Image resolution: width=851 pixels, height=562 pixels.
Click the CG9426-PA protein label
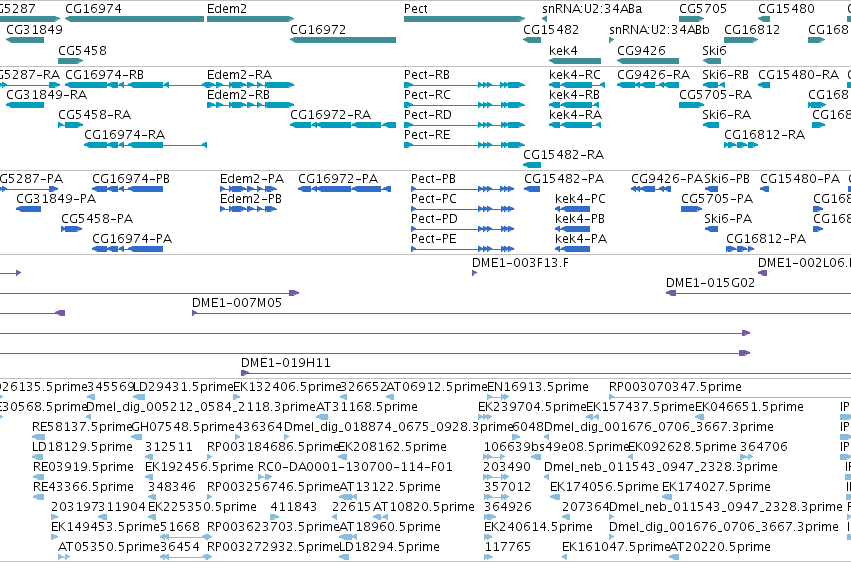667,178
